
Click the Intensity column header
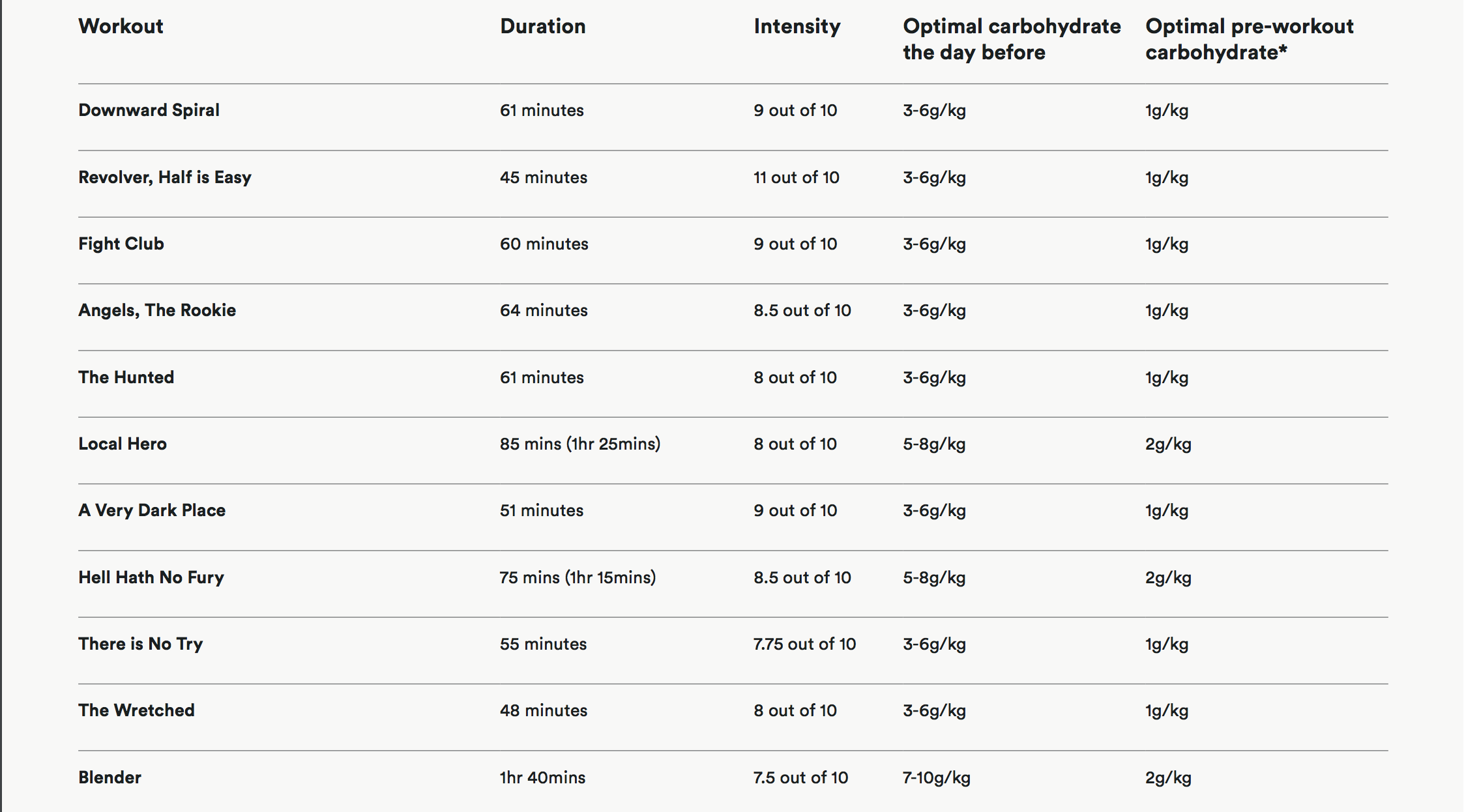click(797, 27)
